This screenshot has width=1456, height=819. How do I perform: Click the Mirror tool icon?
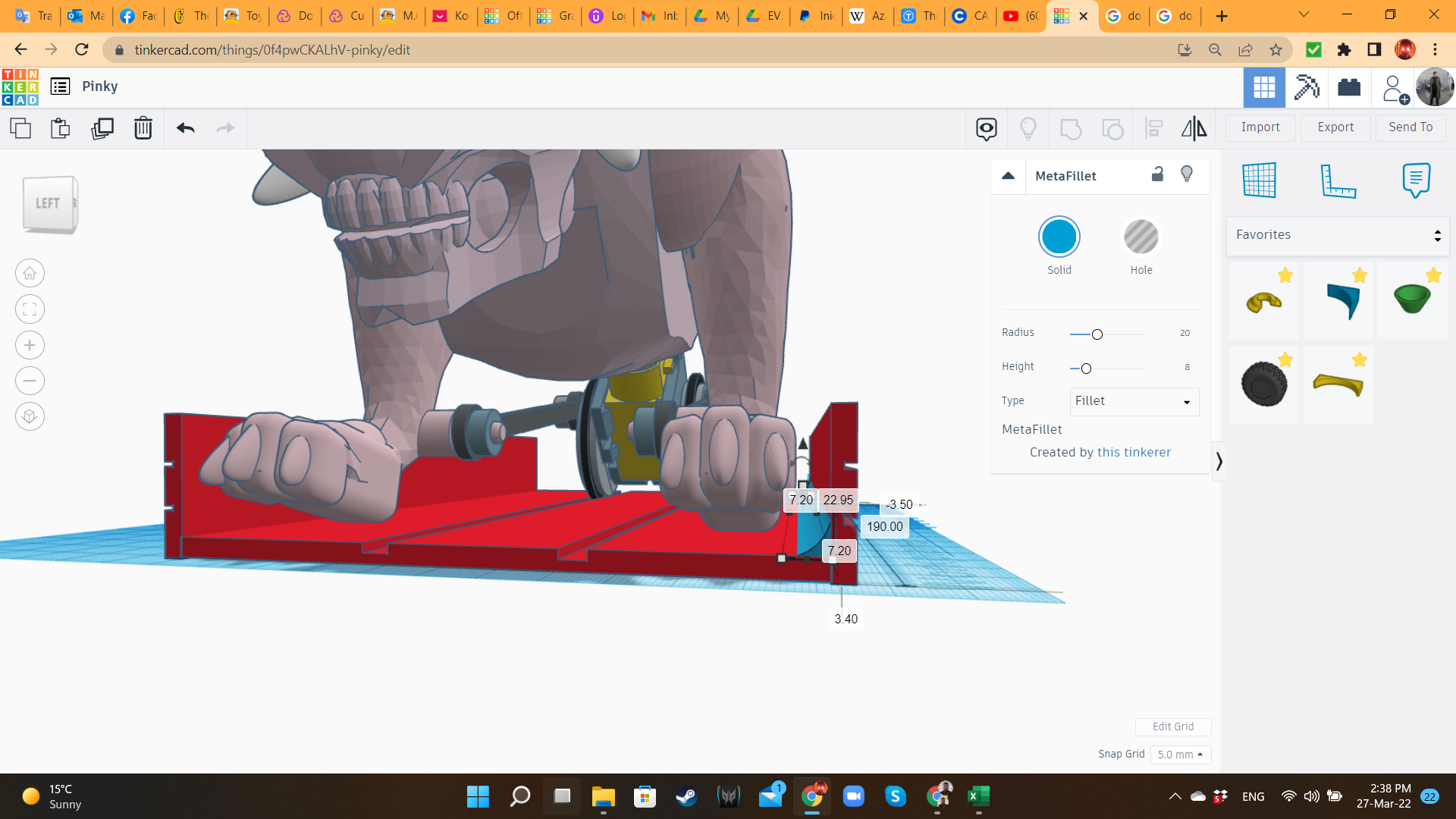(1194, 128)
